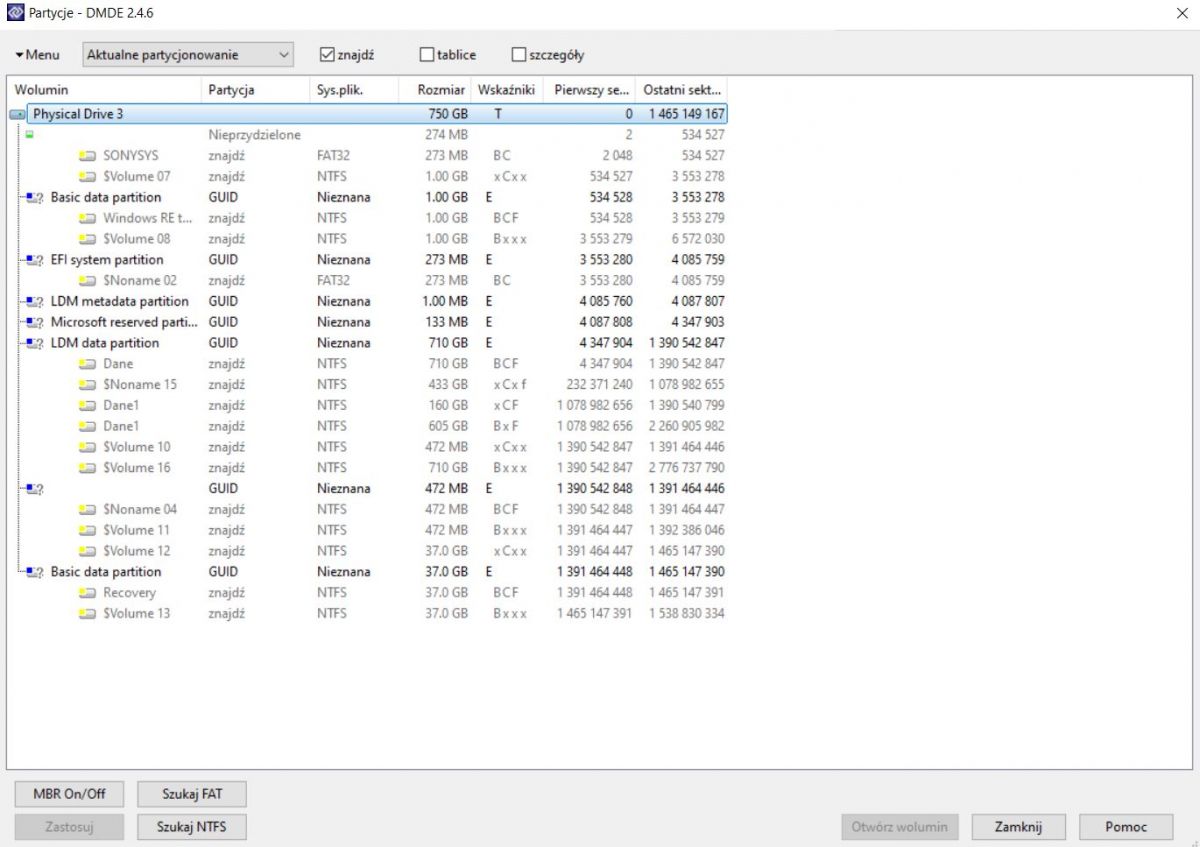Click the Szukaj NTFS button
Screen dimensions: 1200x847
(x=192, y=827)
